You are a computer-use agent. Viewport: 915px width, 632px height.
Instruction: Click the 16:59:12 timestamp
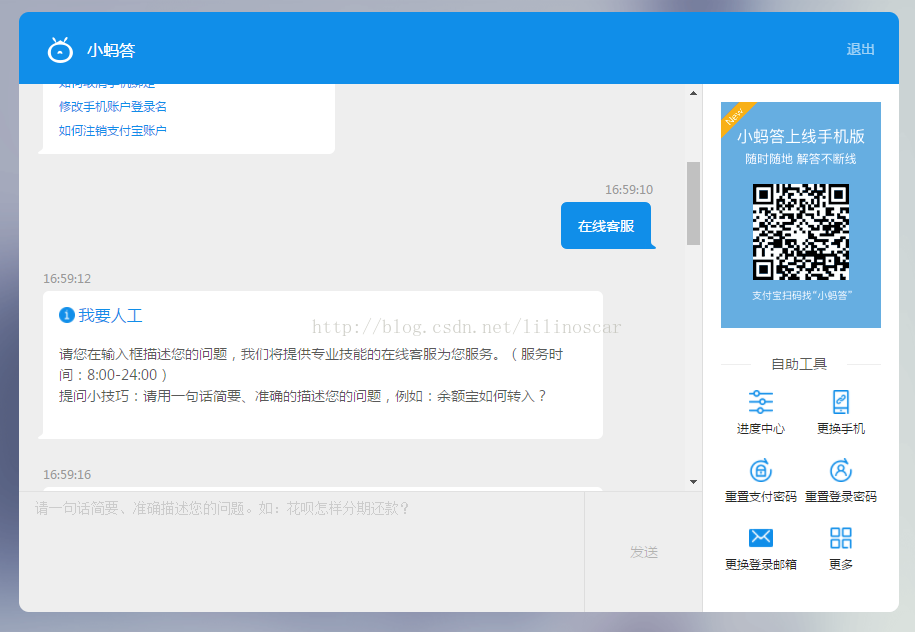point(67,279)
